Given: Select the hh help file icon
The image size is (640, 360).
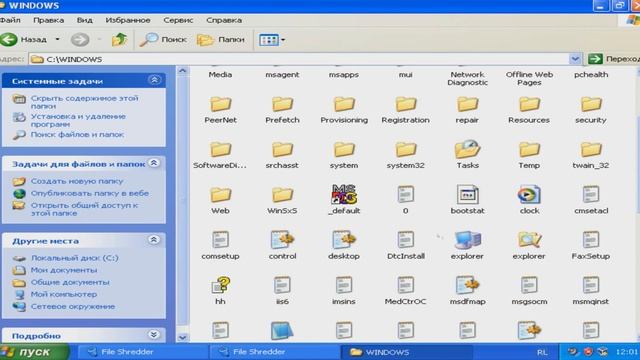Looking at the screenshot, I should click(x=220, y=285).
